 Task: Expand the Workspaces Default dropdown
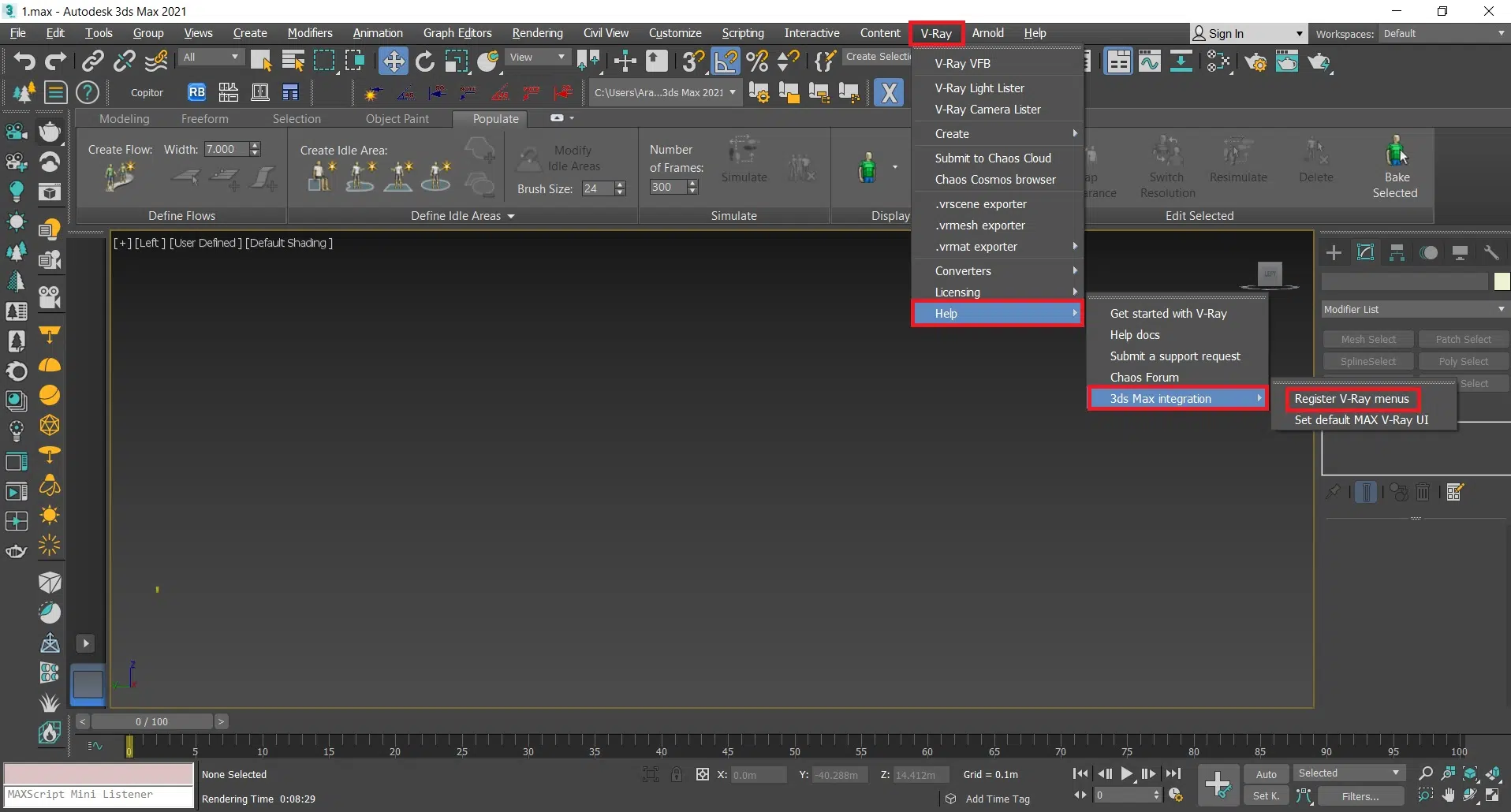coord(1443,34)
